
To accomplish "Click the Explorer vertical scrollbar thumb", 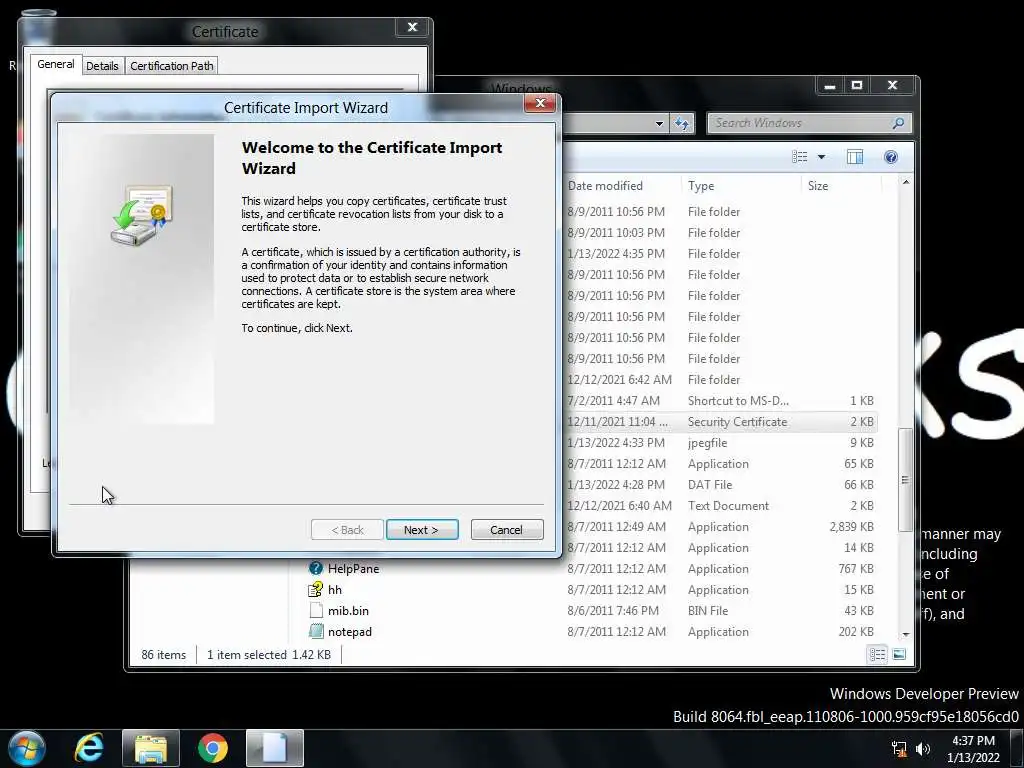I will [x=905, y=480].
